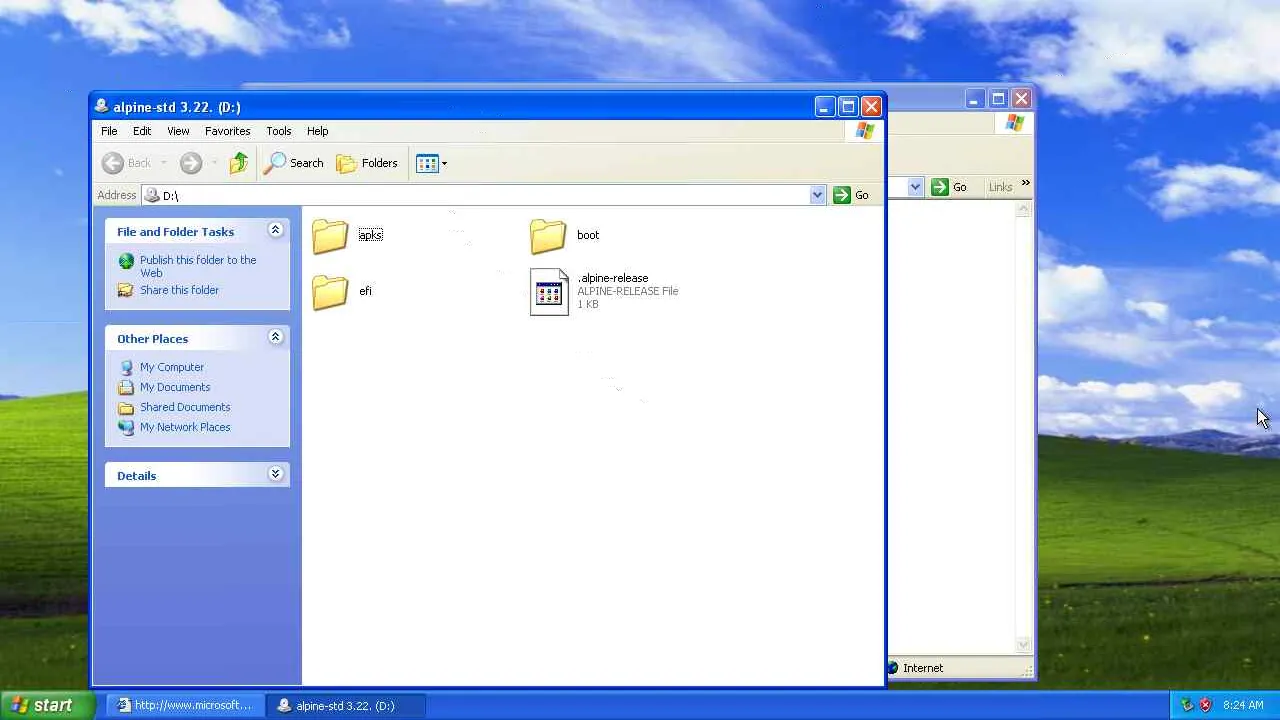Image resolution: width=1280 pixels, height=720 pixels.
Task: Open the Favorites menu
Action: click(228, 131)
